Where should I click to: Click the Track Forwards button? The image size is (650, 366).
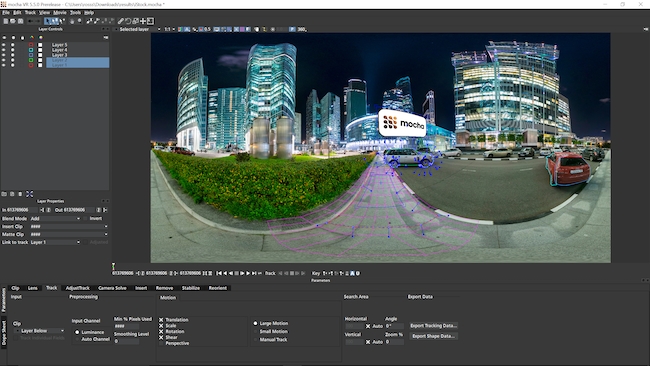click(297, 273)
